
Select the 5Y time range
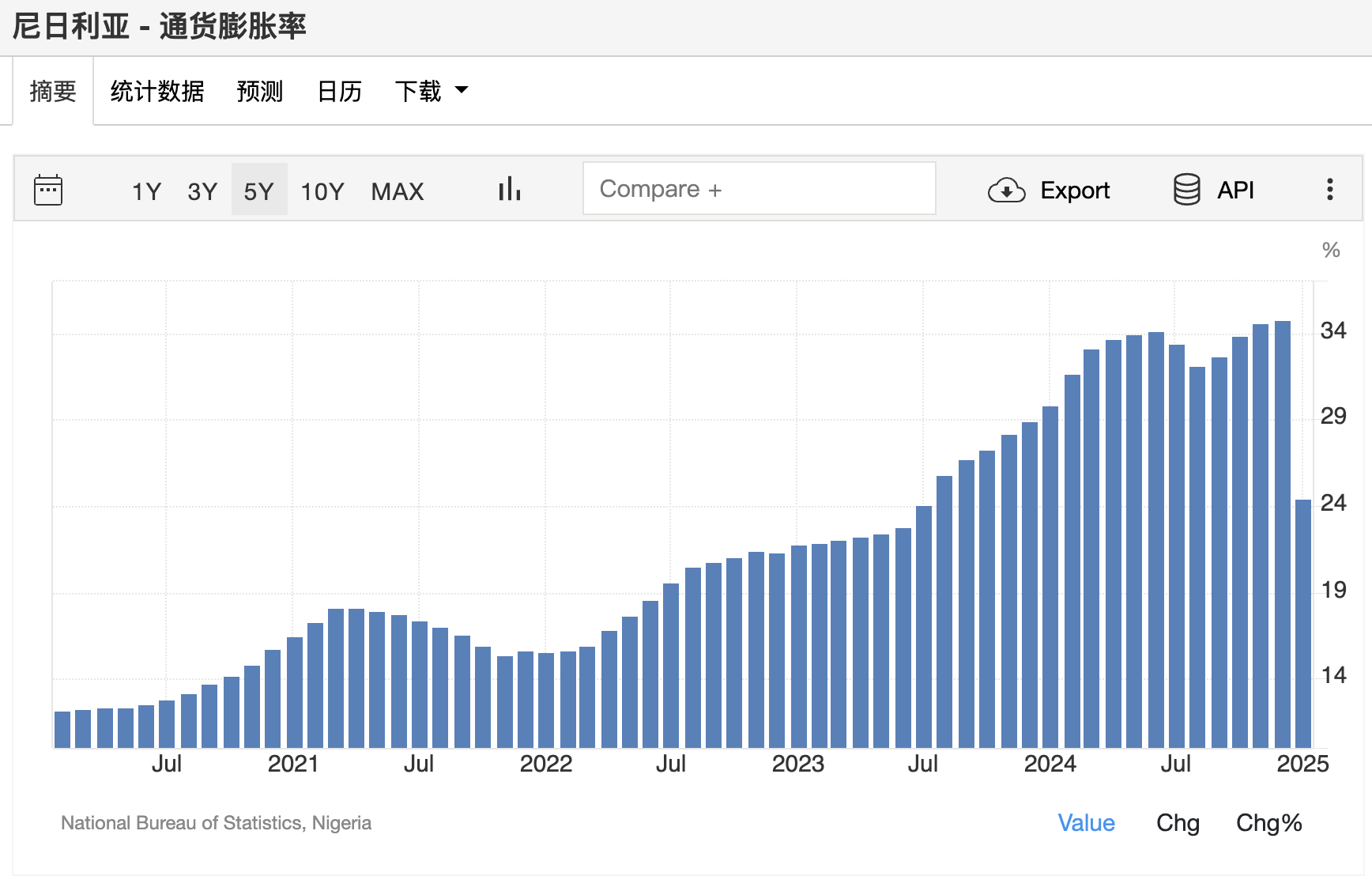pyautogui.click(x=258, y=191)
